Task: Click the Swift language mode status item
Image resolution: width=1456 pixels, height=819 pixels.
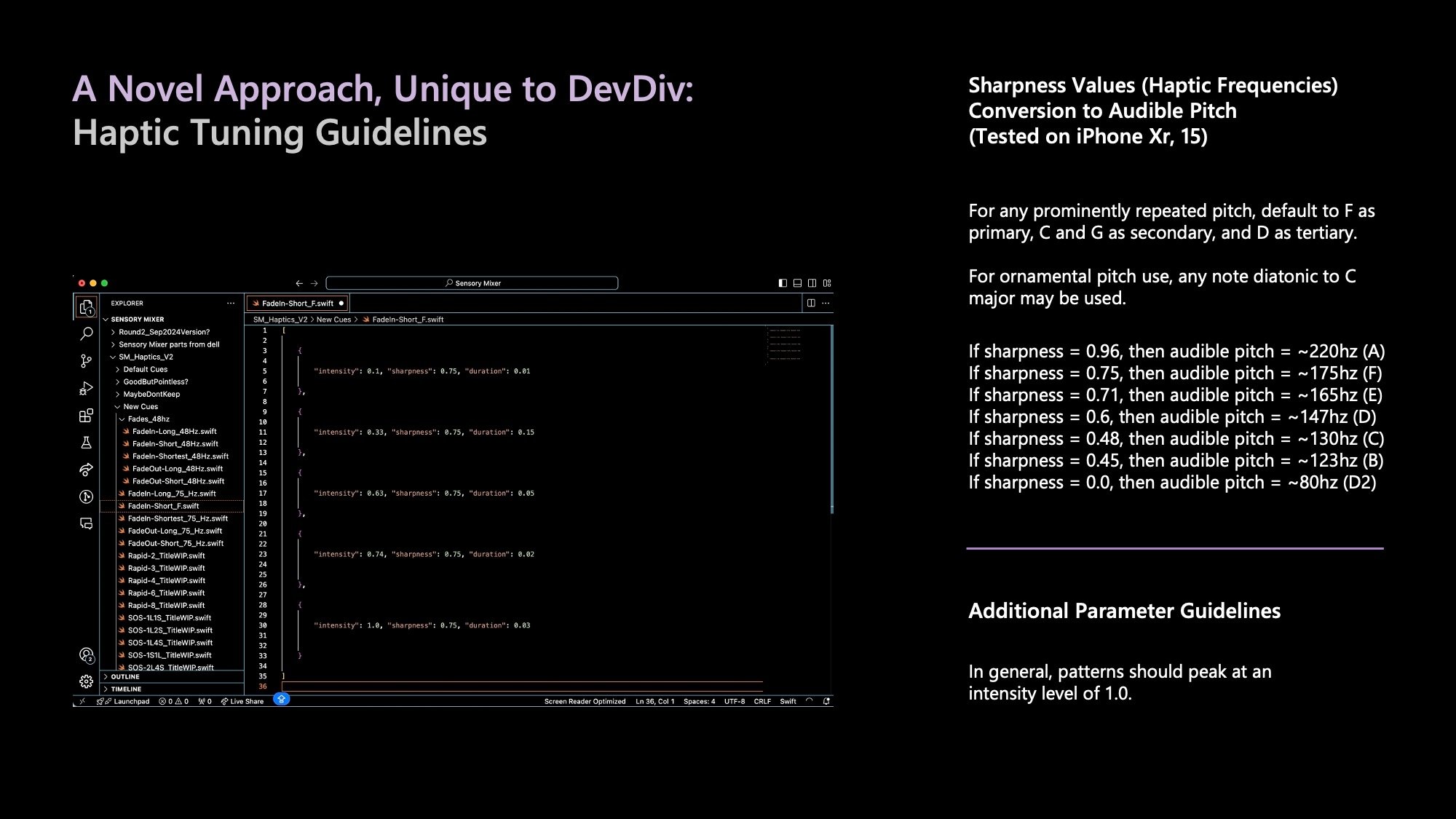Action: click(x=788, y=702)
